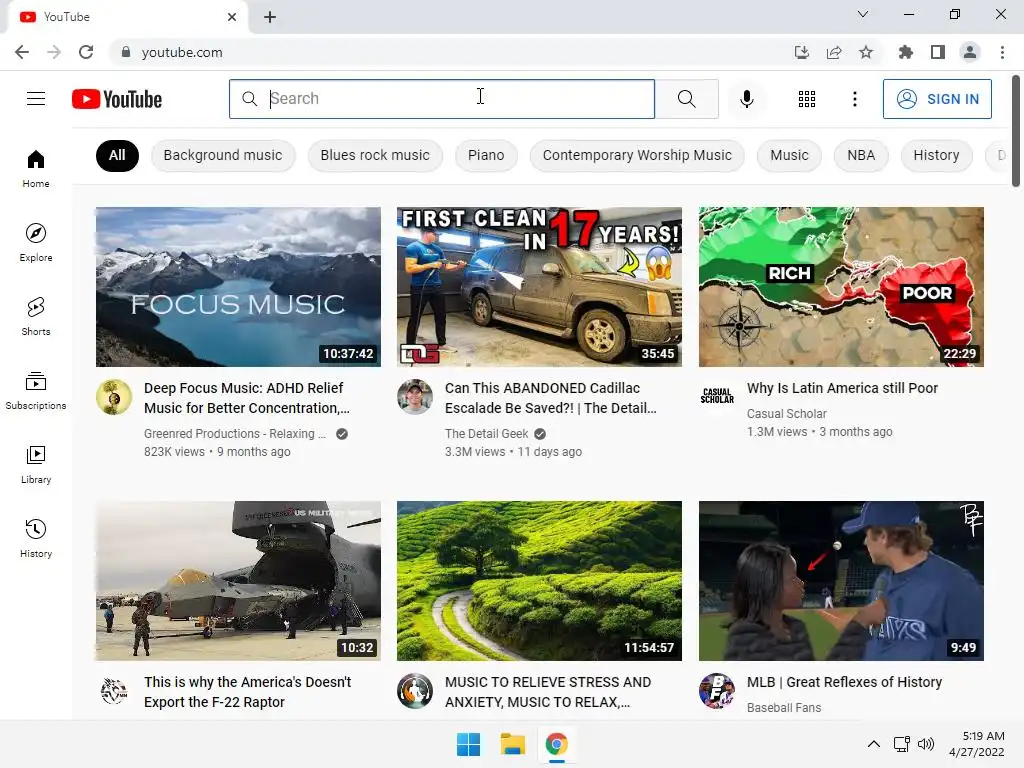
Task: Open Why Is Latin America still Poor
Action: click(x=842, y=388)
